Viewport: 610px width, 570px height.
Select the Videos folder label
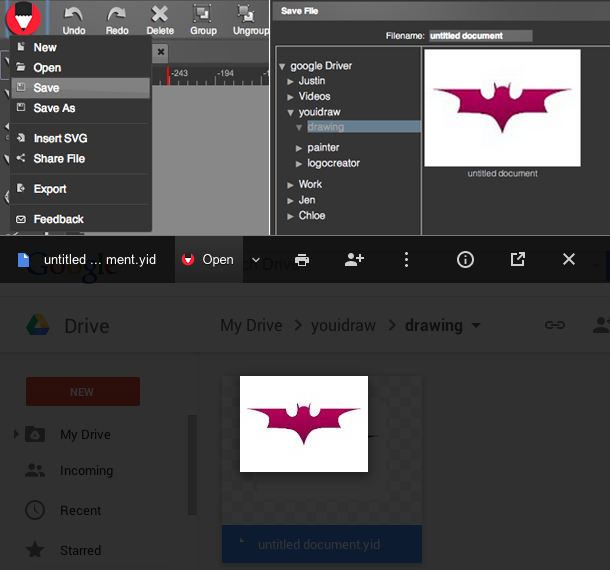tap(314, 96)
